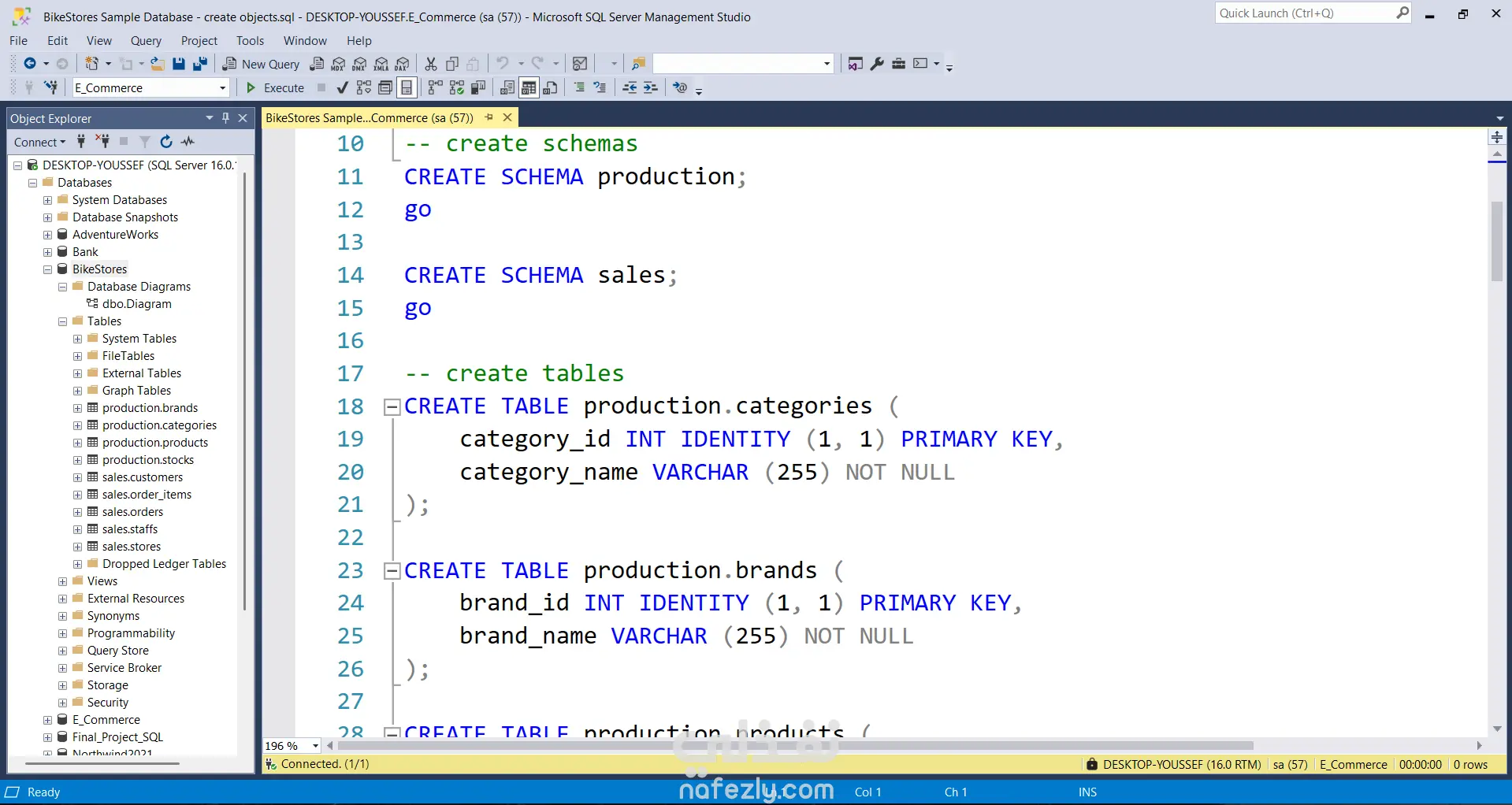This screenshot has width=1512, height=805.
Task: Click the Change Connection plug icon
Action: (51, 87)
